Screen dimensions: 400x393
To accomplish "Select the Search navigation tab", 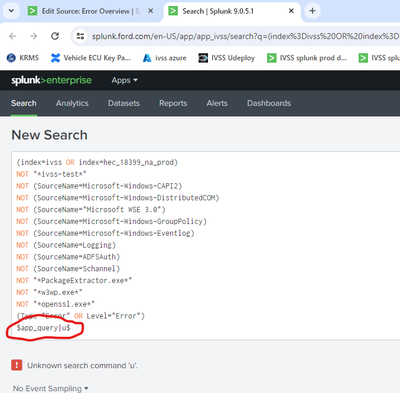I will tap(24, 103).
